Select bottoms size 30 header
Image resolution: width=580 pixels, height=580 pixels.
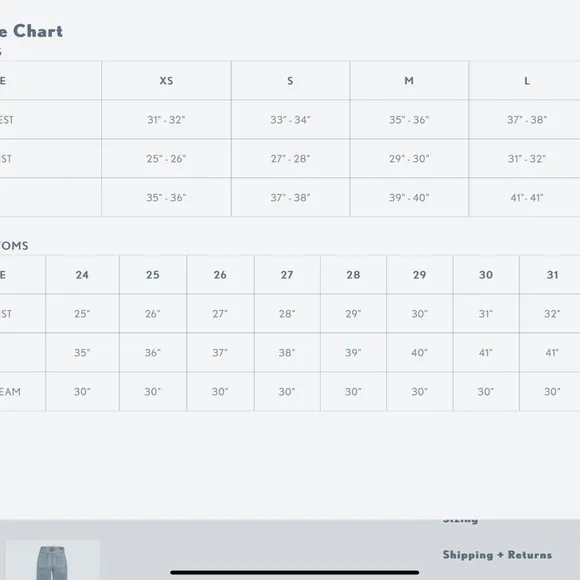[x=486, y=275]
